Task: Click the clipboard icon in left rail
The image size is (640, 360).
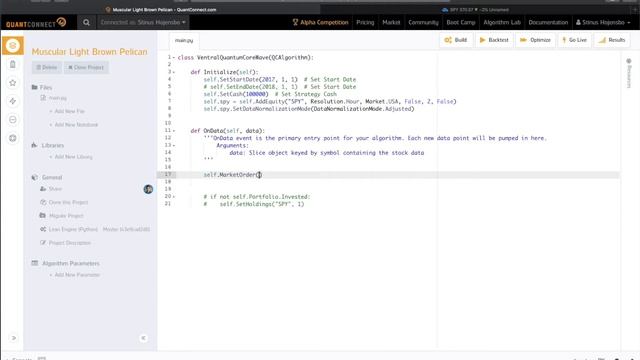Action: tap(13, 64)
